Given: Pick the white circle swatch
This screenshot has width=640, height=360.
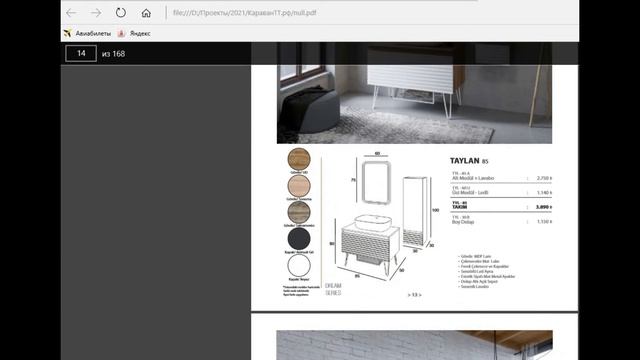Looking at the screenshot, I should coord(299,266).
